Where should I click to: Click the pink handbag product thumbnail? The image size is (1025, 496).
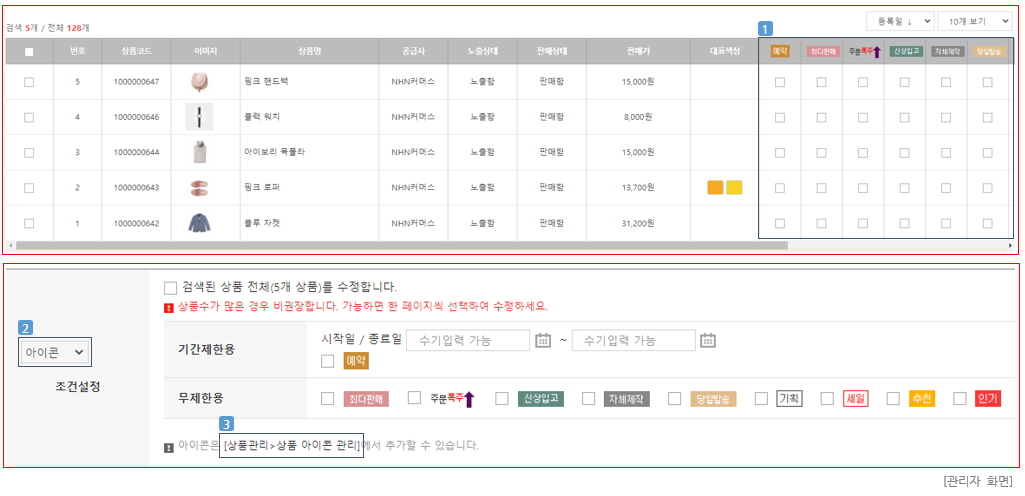click(199, 82)
